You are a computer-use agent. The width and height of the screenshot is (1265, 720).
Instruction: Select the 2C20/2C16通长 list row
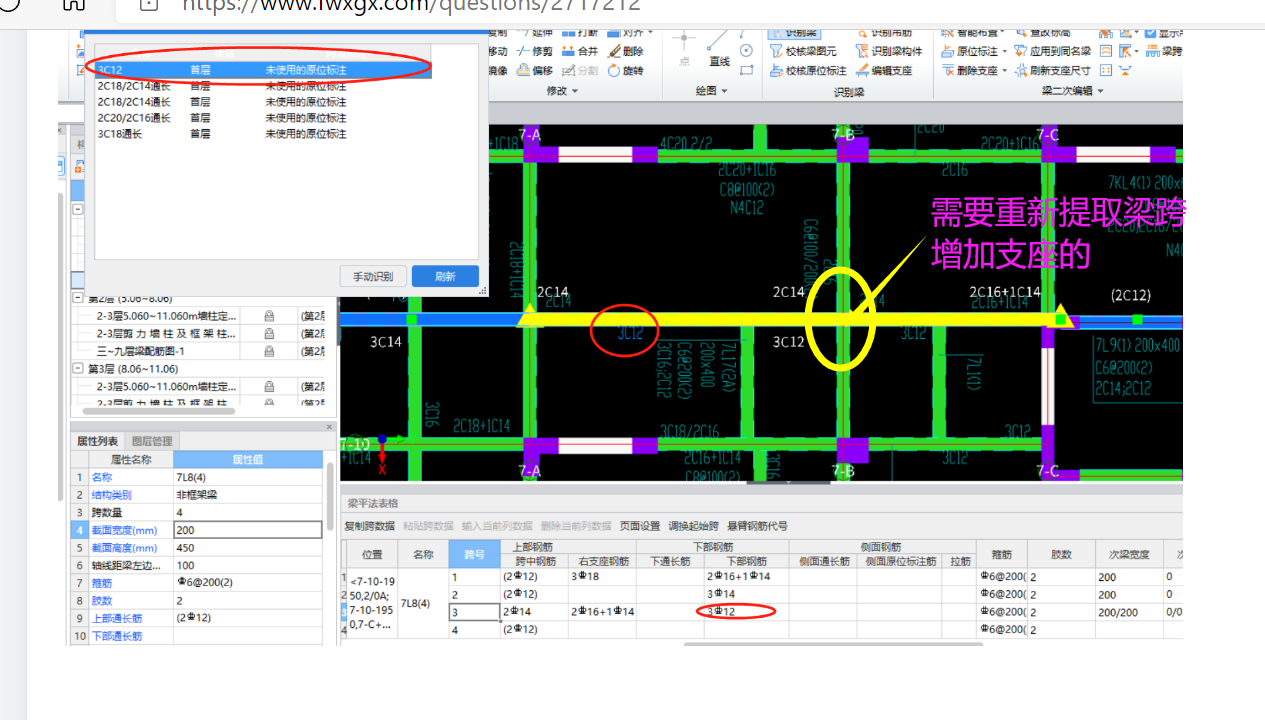[x=263, y=118]
